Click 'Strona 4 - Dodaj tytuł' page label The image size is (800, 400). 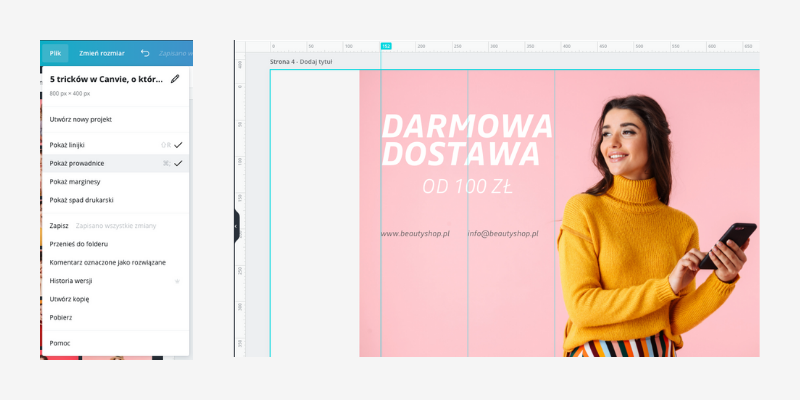(301, 62)
